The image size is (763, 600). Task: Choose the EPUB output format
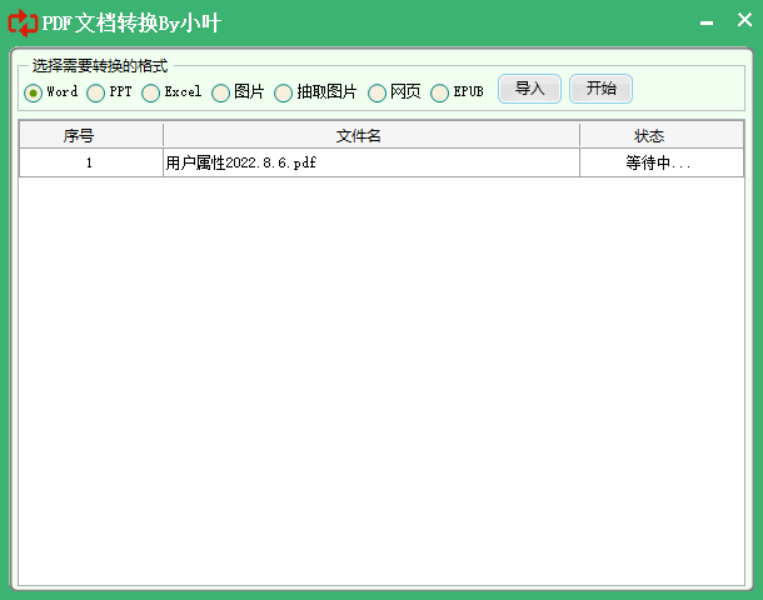[440, 93]
